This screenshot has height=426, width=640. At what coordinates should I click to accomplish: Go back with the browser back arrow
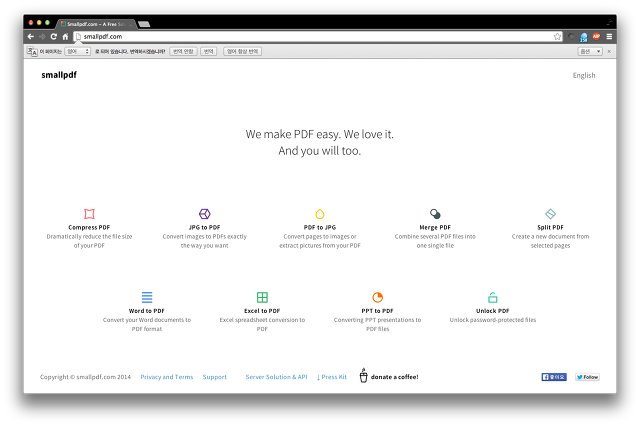(x=31, y=36)
